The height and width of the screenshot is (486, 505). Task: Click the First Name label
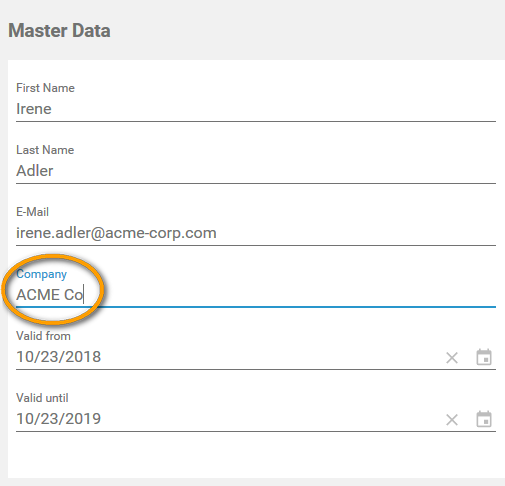(45, 88)
